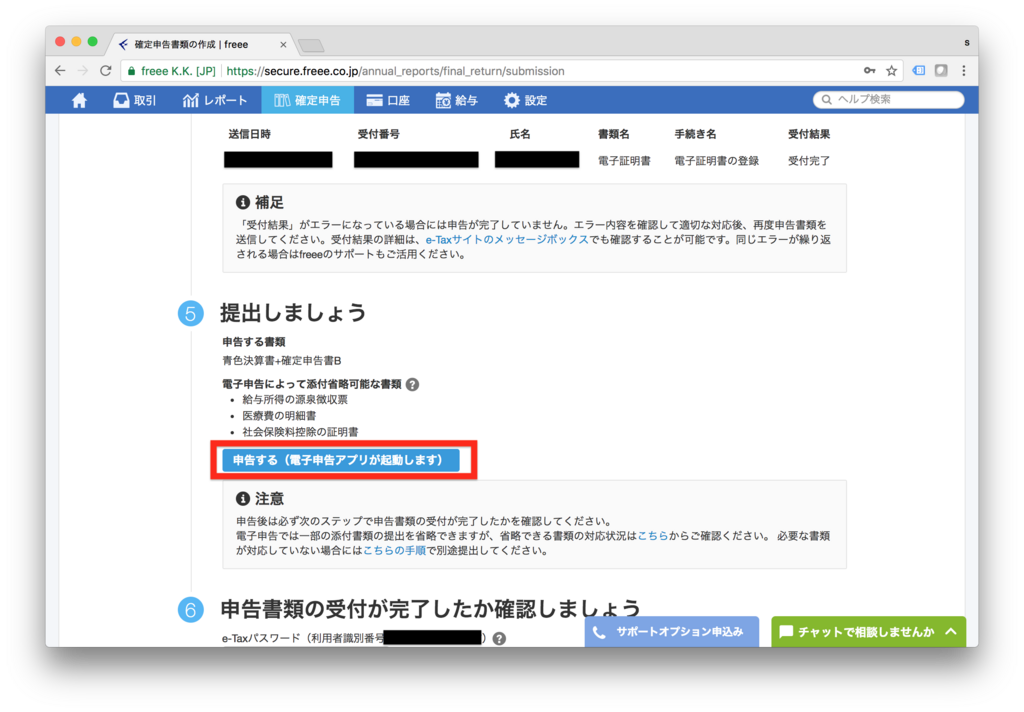Image resolution: width=1024 pixels, height=712 pixels.
Task: Reload the page
Action: tap(106, 71)
